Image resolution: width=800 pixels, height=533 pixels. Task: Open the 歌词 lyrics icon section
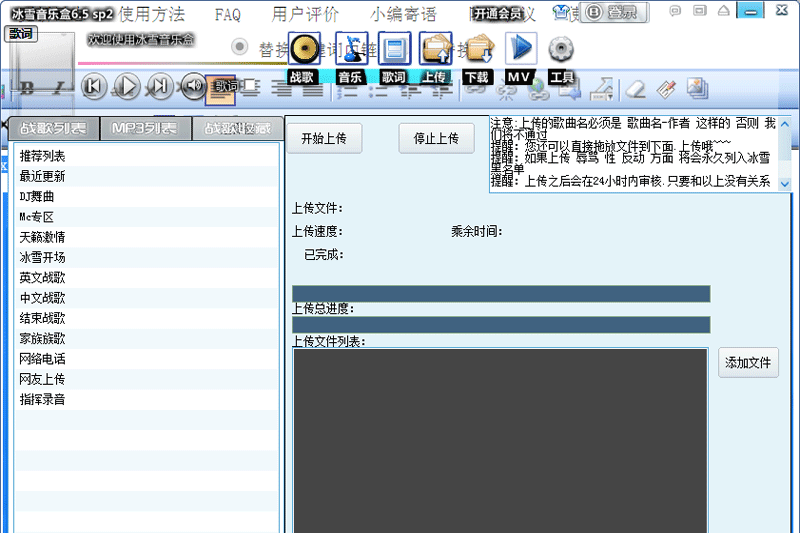(x=394, y=49)
